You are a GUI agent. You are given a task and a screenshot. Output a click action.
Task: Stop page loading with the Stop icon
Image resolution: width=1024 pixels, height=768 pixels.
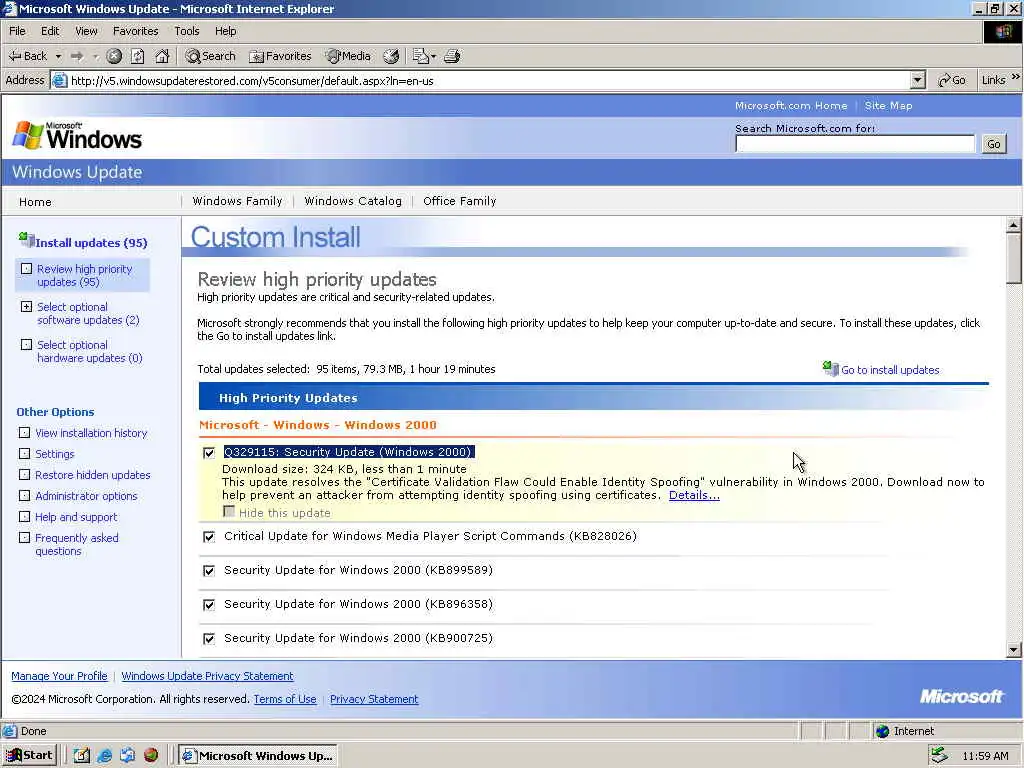[114, 56]
